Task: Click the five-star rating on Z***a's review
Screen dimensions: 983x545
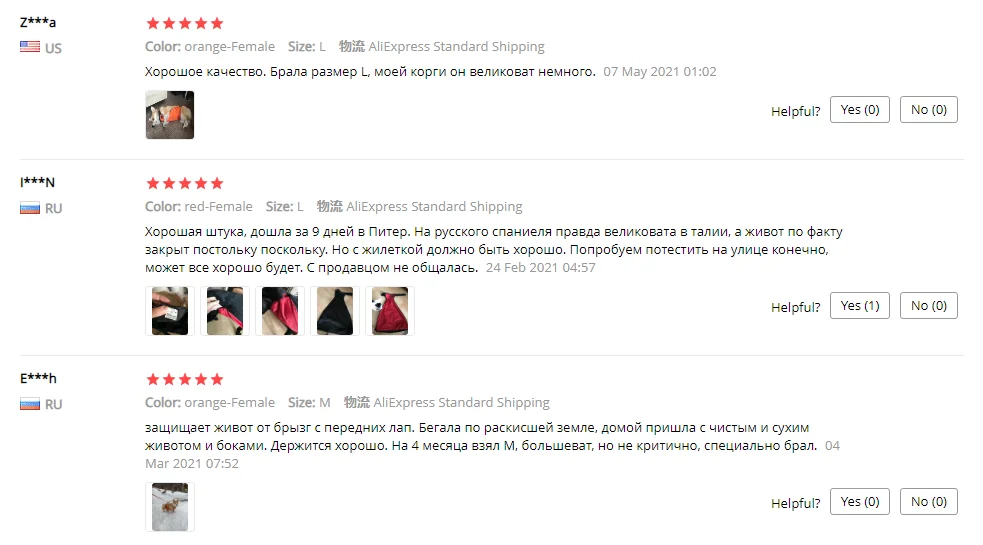Action: tap(184, 23)
